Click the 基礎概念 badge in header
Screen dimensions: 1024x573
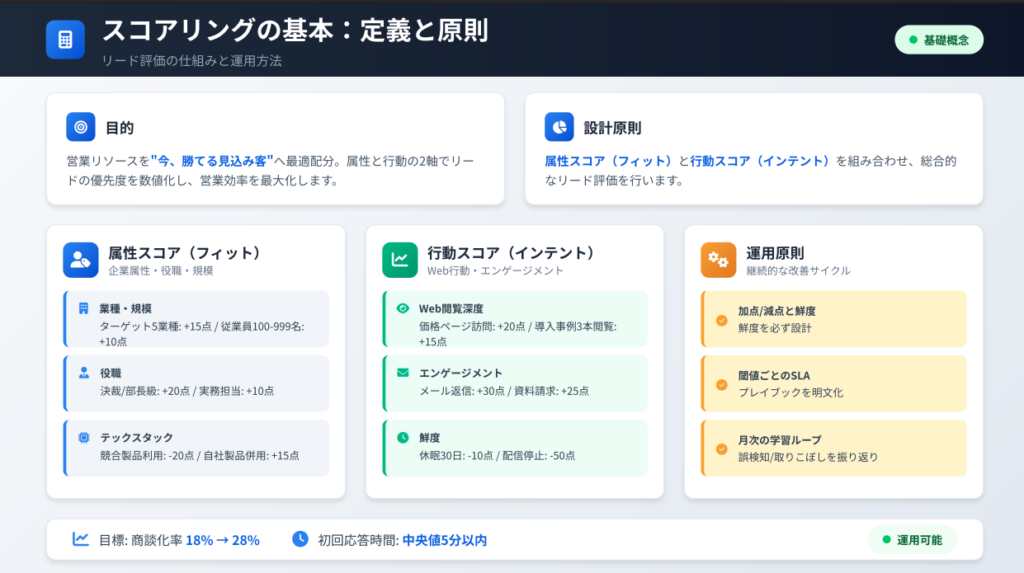[938, 40]
